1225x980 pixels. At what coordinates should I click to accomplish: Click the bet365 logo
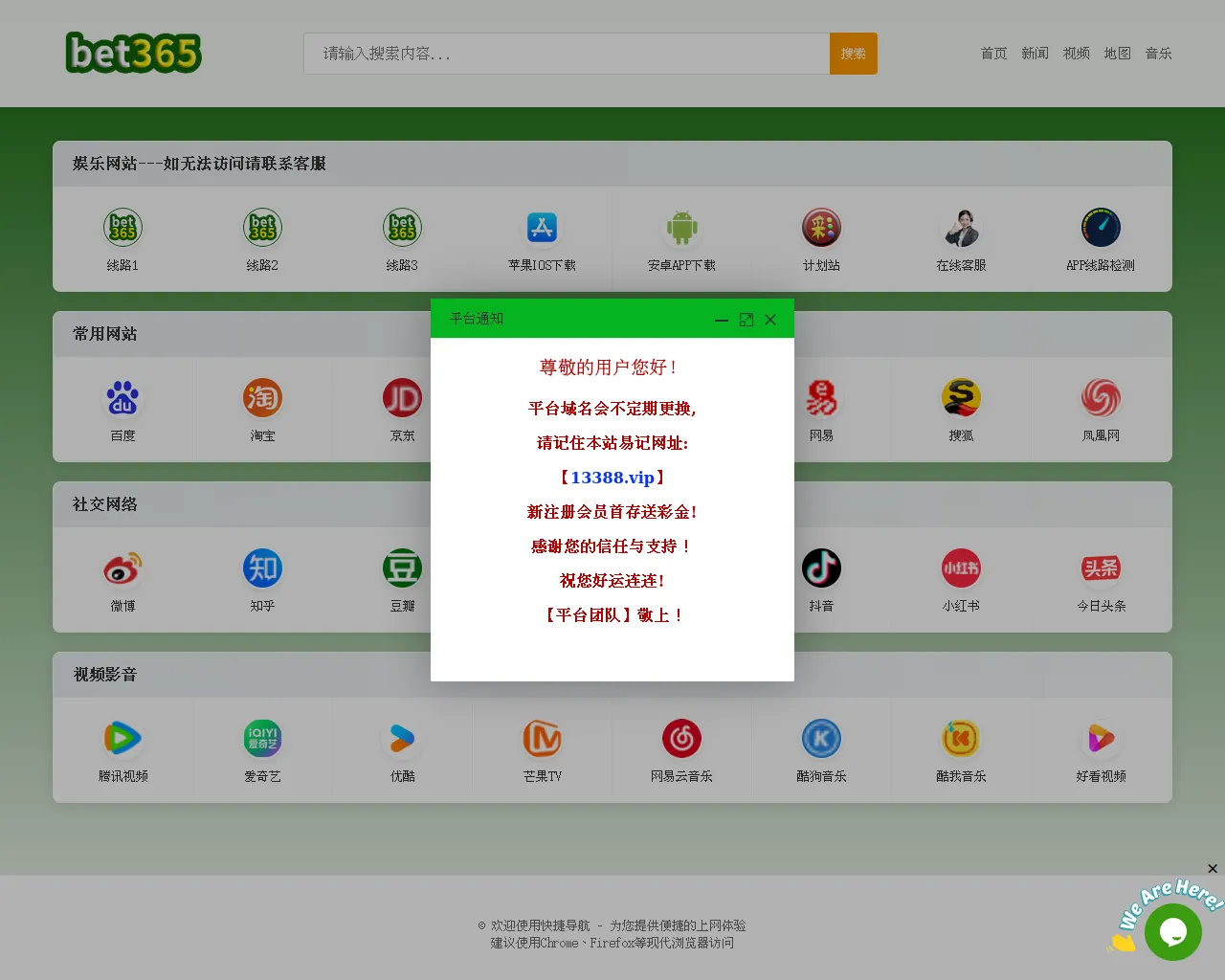tap(133, 53)
